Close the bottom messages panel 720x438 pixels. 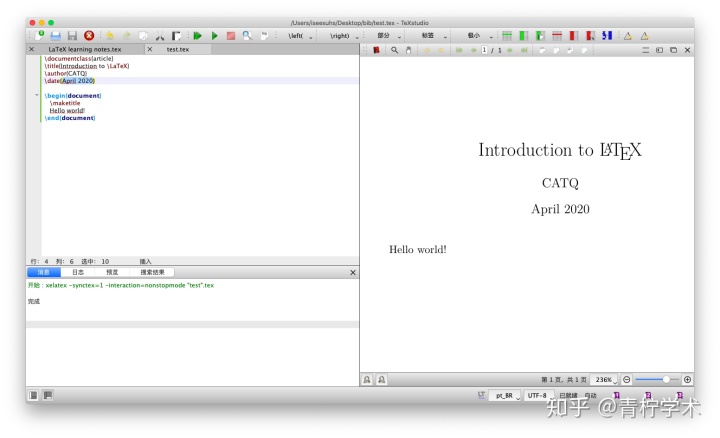353,273
